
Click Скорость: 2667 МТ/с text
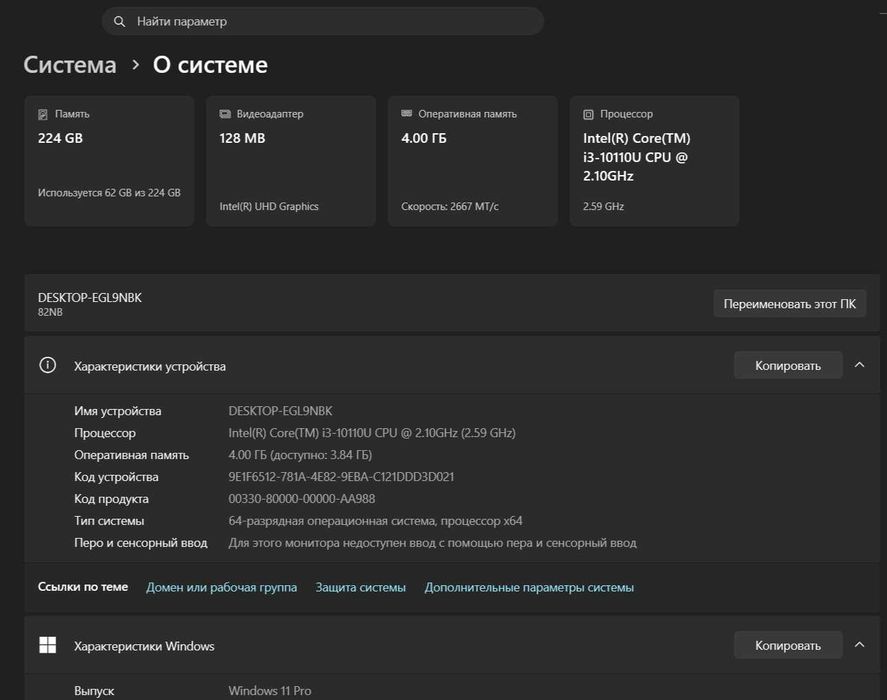[x=450, y=207]
